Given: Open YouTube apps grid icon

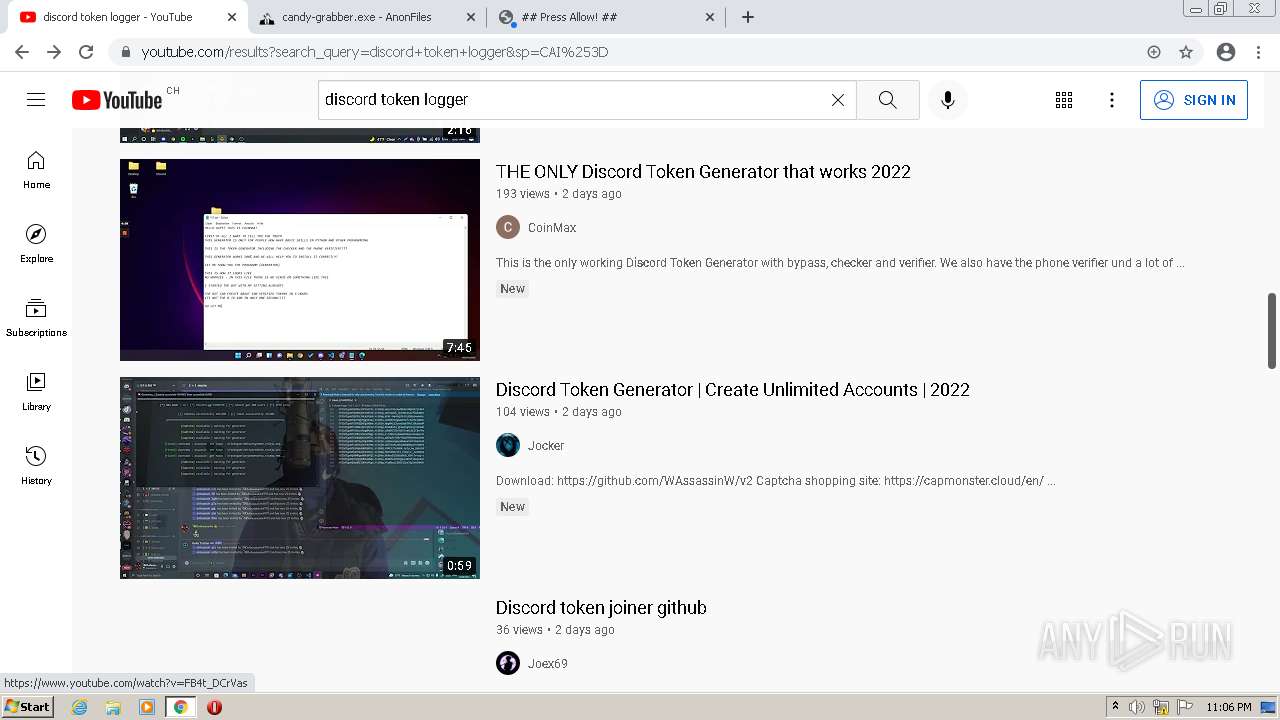Looking at the screenshot, I should (1064, 100).
